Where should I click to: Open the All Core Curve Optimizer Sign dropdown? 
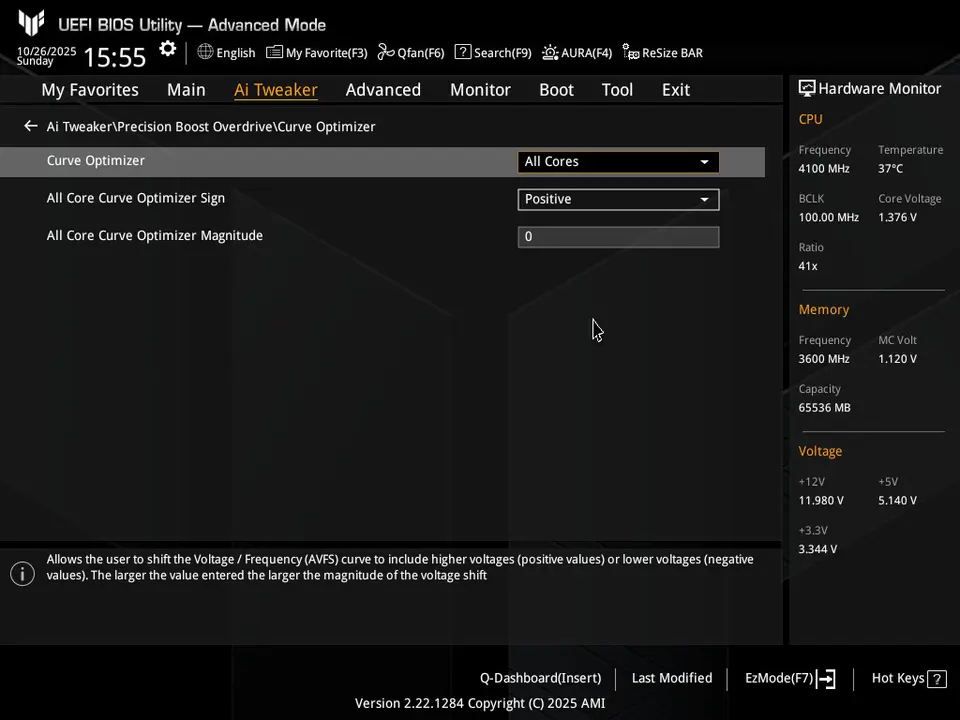point(618,199)
